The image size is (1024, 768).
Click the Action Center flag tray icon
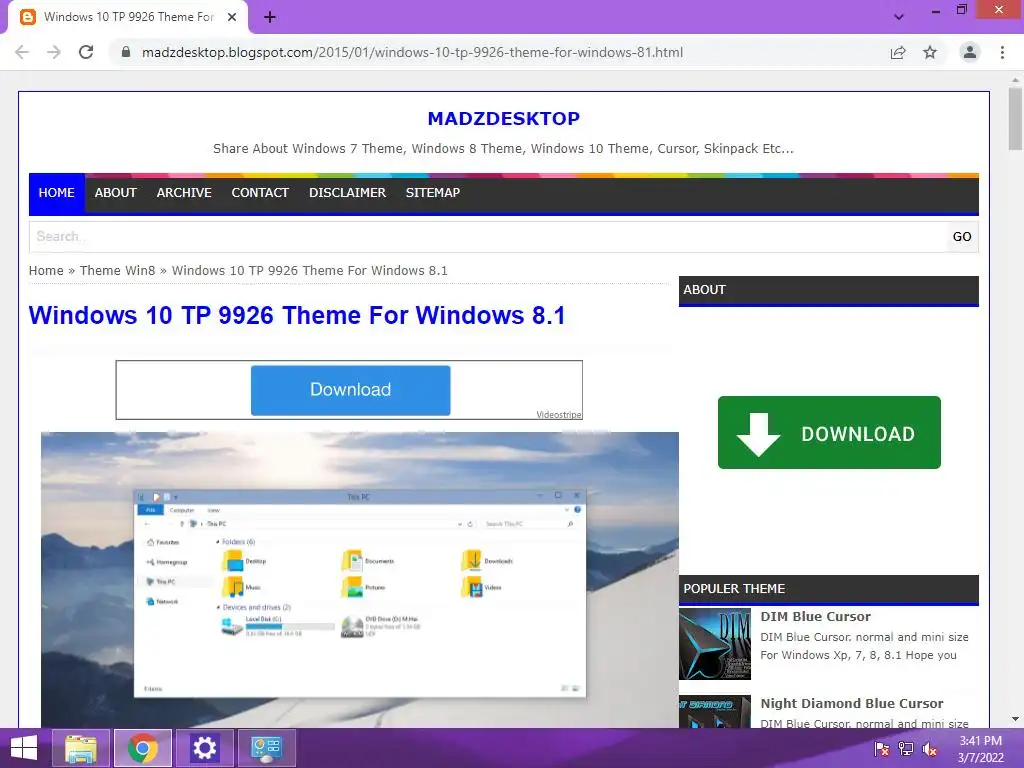(x=881, y=748)
